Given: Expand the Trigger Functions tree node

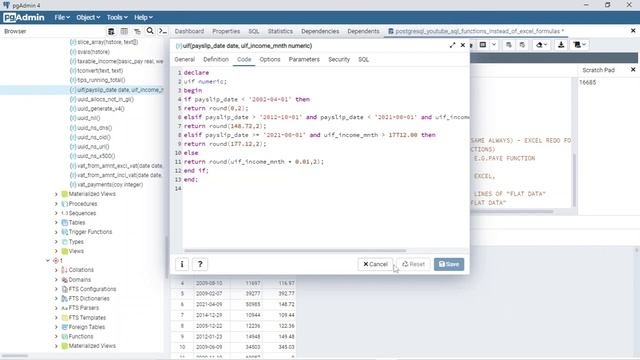Looking at the screenshot, I should 56,232.
